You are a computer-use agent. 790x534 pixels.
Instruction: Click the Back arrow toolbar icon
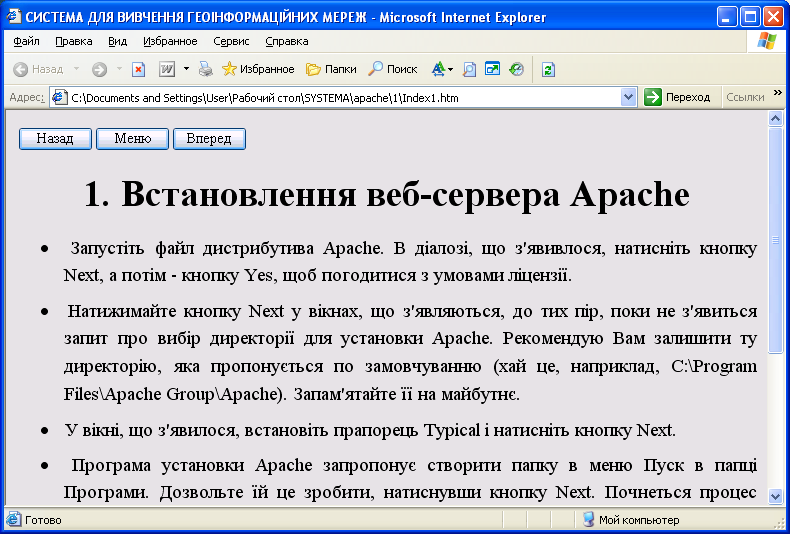[x=20, y=70]
